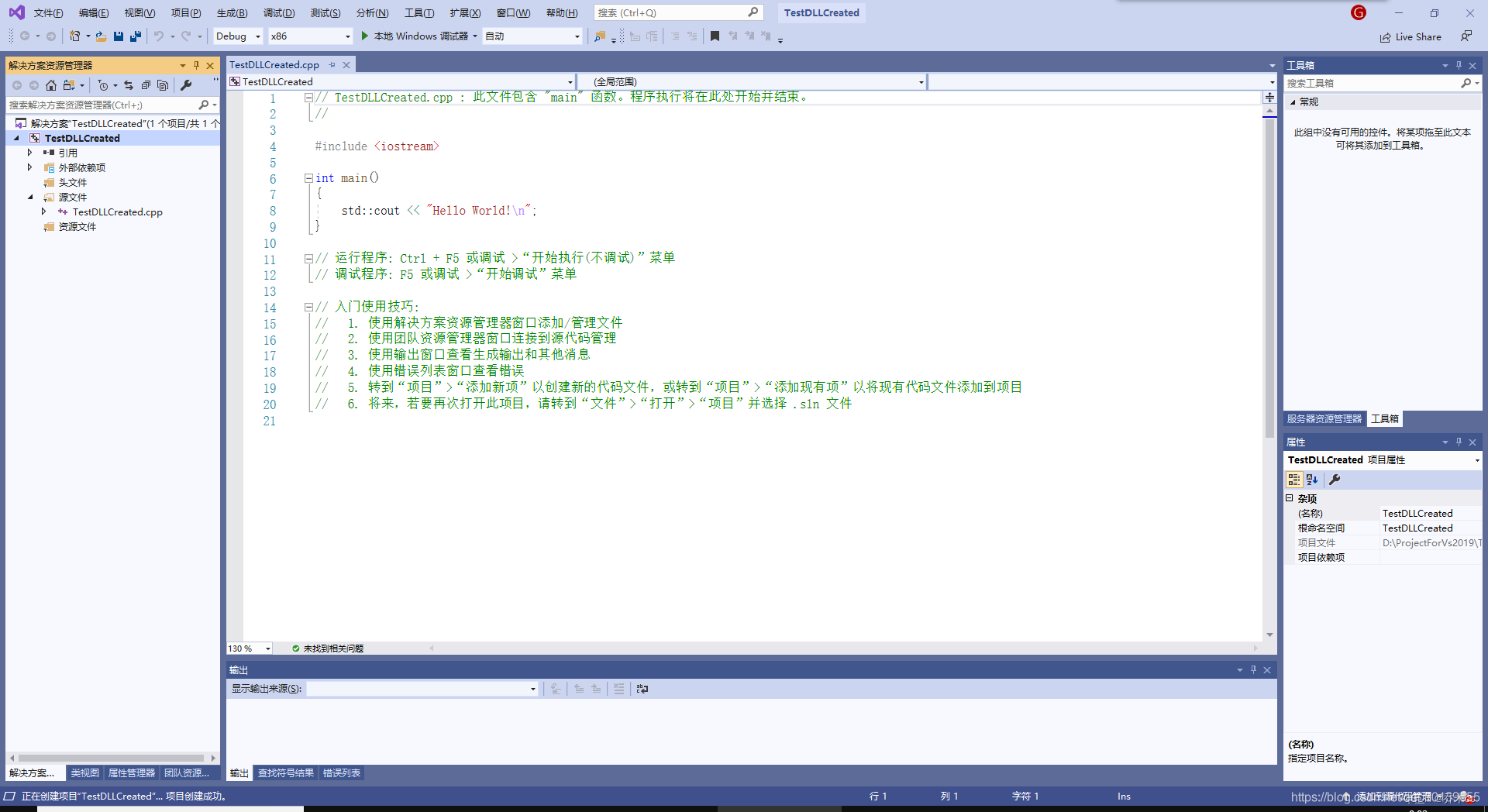Toggle auto-hide pin on Properties panel
Image resolution: width=1488 pixels, height=812 pixels.
[1459, 442]
